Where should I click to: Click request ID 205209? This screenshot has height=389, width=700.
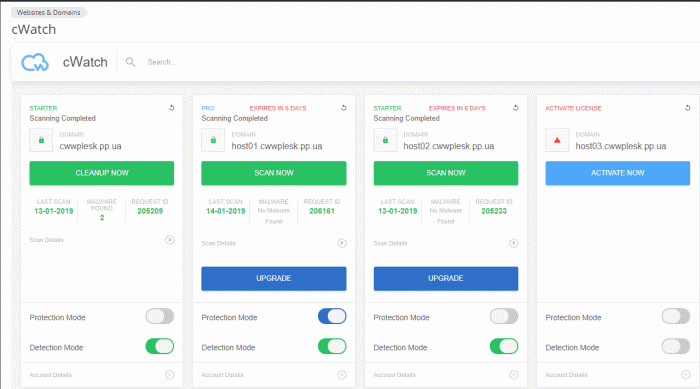(150, 211)
